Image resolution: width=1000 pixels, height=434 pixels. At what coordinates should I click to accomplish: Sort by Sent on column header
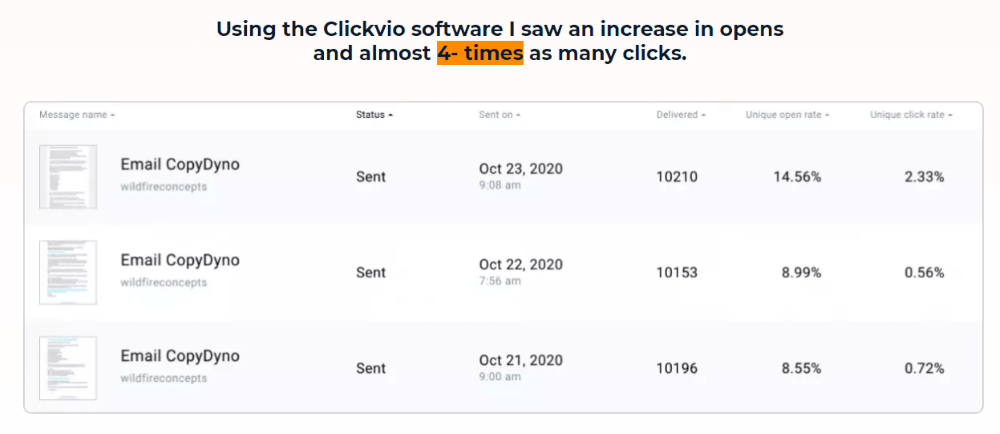pos(499,115)
